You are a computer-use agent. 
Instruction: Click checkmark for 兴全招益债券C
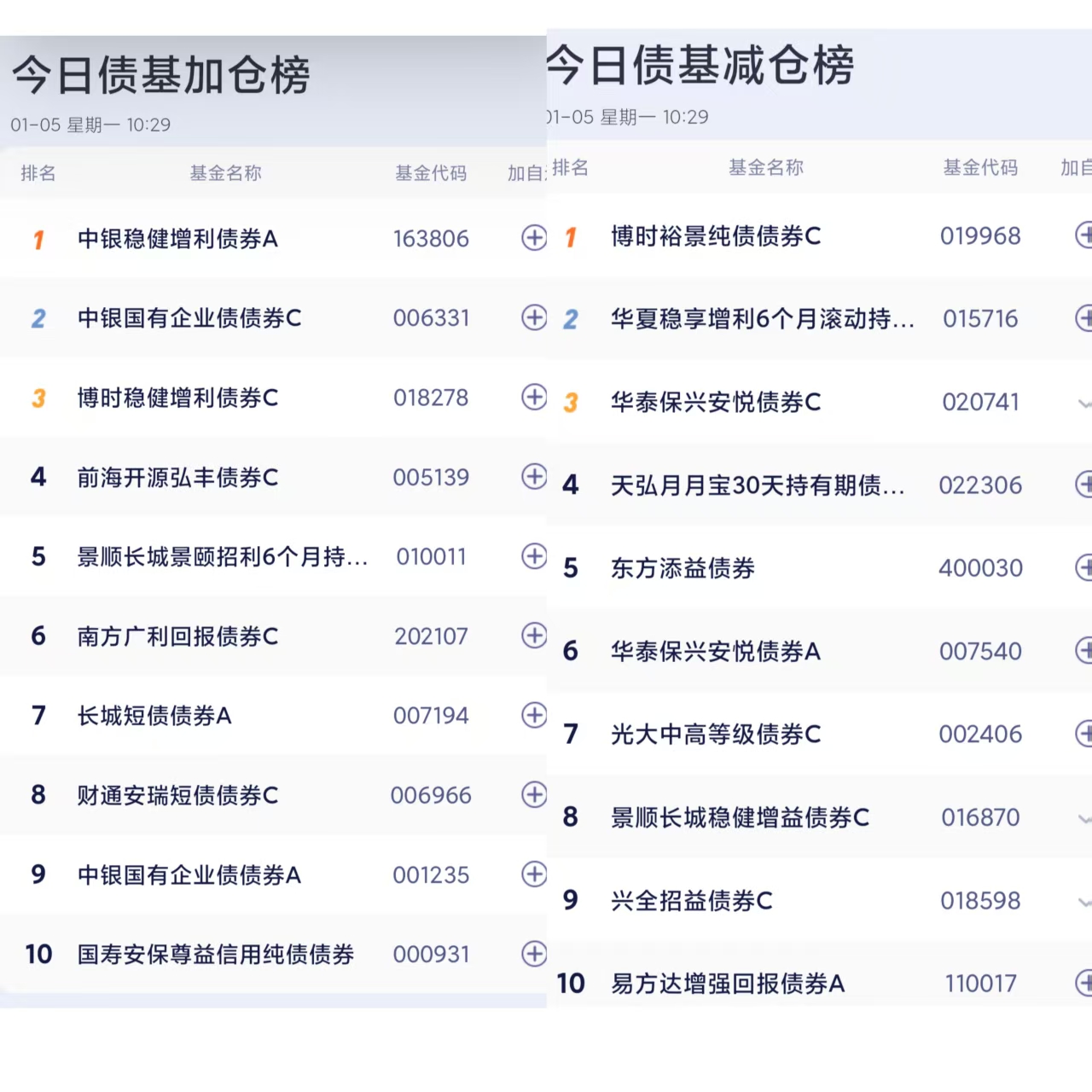pyautogui.click(x=1084, y=902)
